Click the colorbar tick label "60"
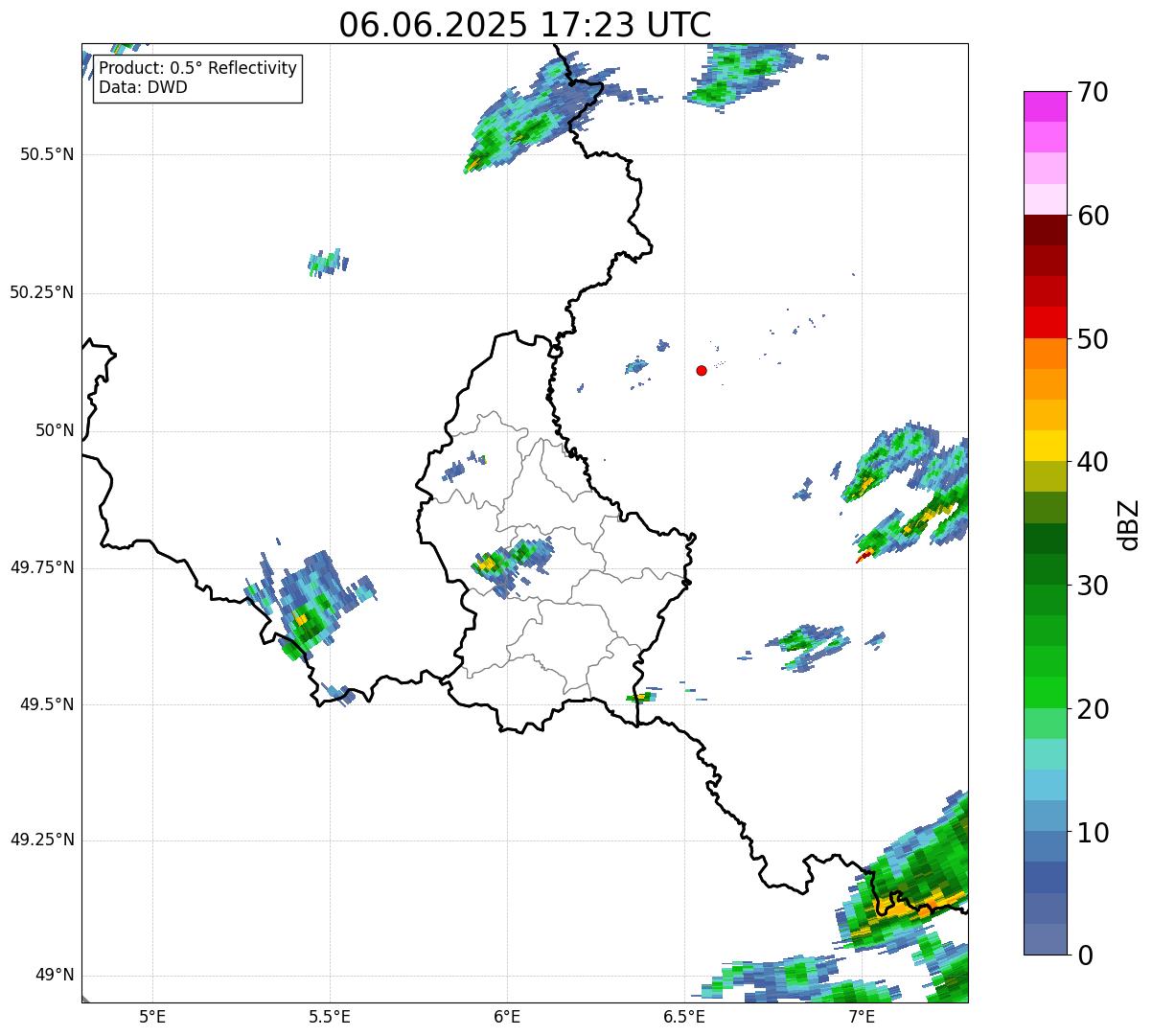The height and width of the screenshot is (1036, 1152). click(x=1093, y=216)
